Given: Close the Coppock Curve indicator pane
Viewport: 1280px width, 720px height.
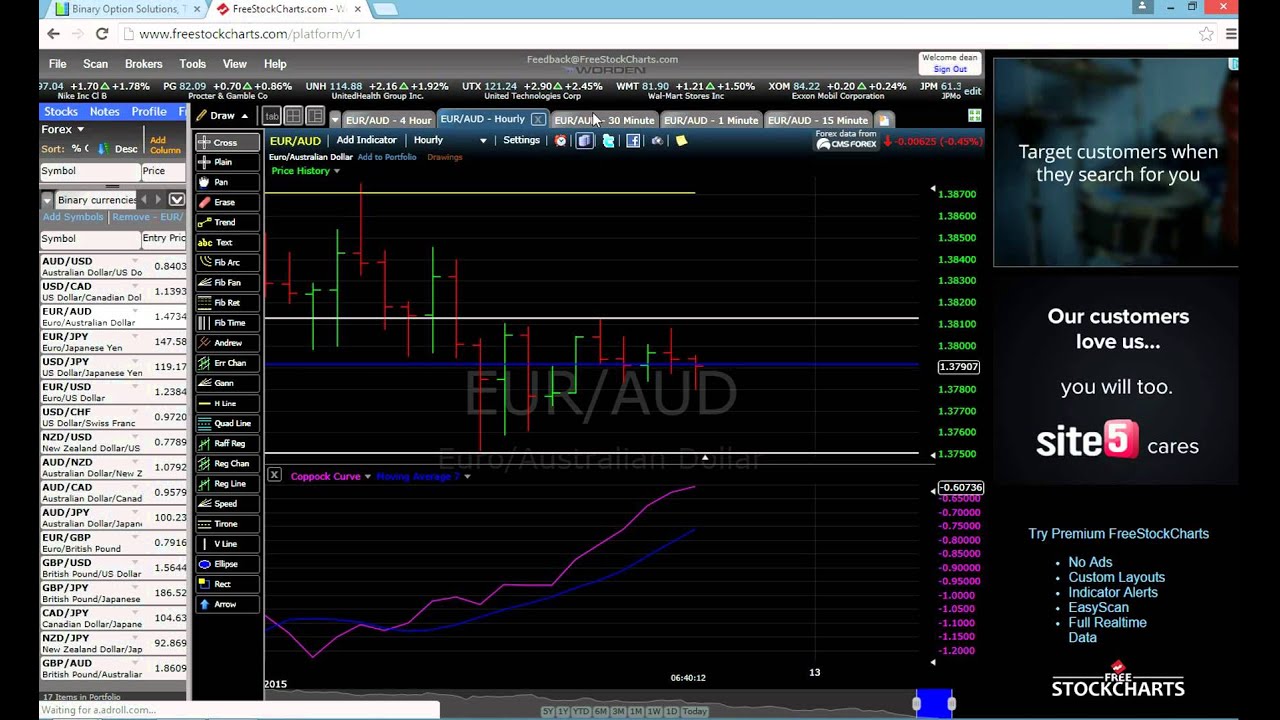Looking at the screenshot, I should click(x=274, y=476).
